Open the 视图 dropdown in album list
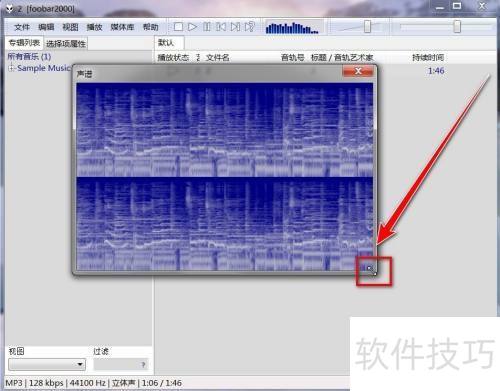The width and height of the screenshot is (500, 391). pyautogui.click(x=47, y=364)
